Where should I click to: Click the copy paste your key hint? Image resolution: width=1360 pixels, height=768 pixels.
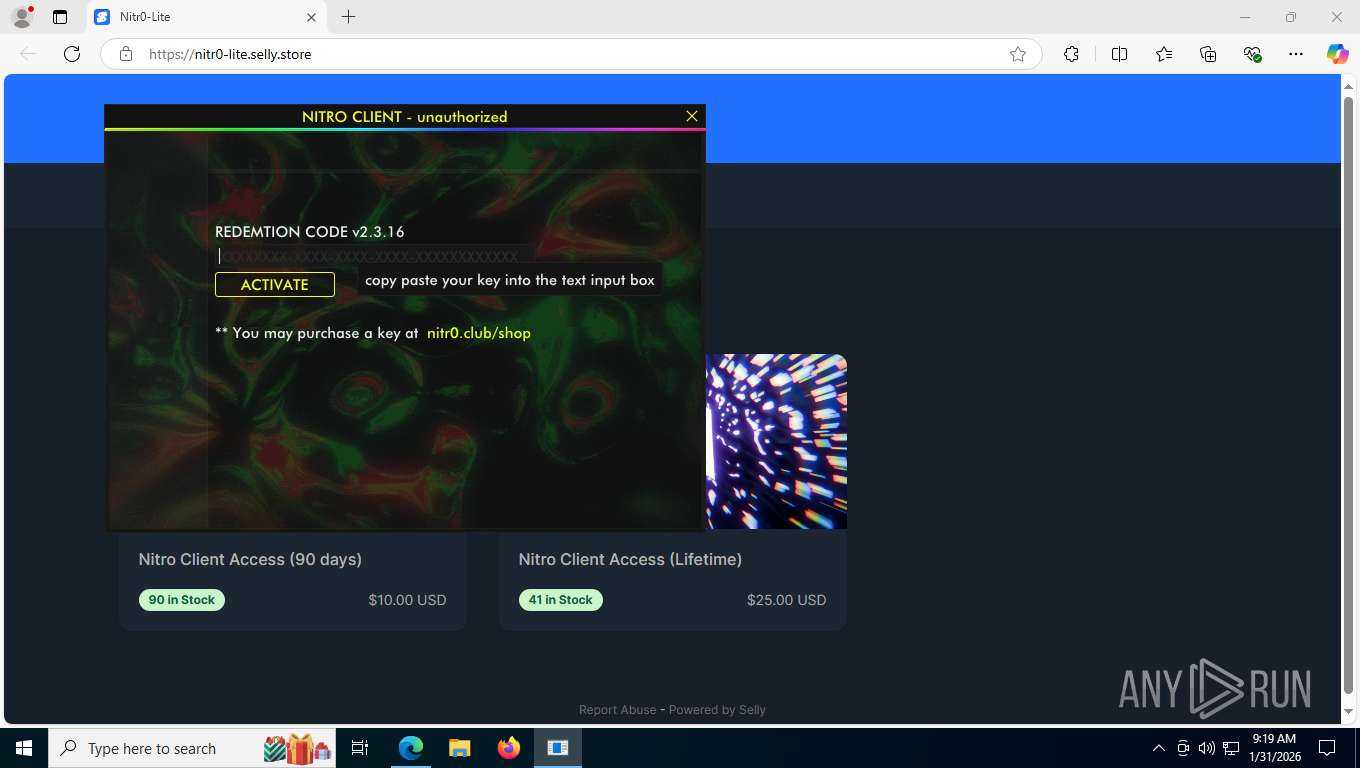[x=510, y=280]
